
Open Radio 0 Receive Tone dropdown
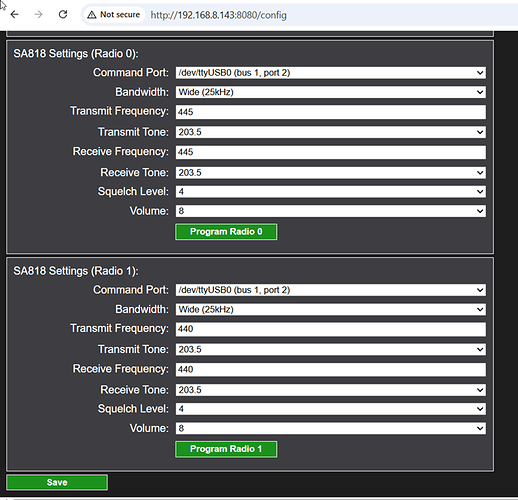(331, 173)
